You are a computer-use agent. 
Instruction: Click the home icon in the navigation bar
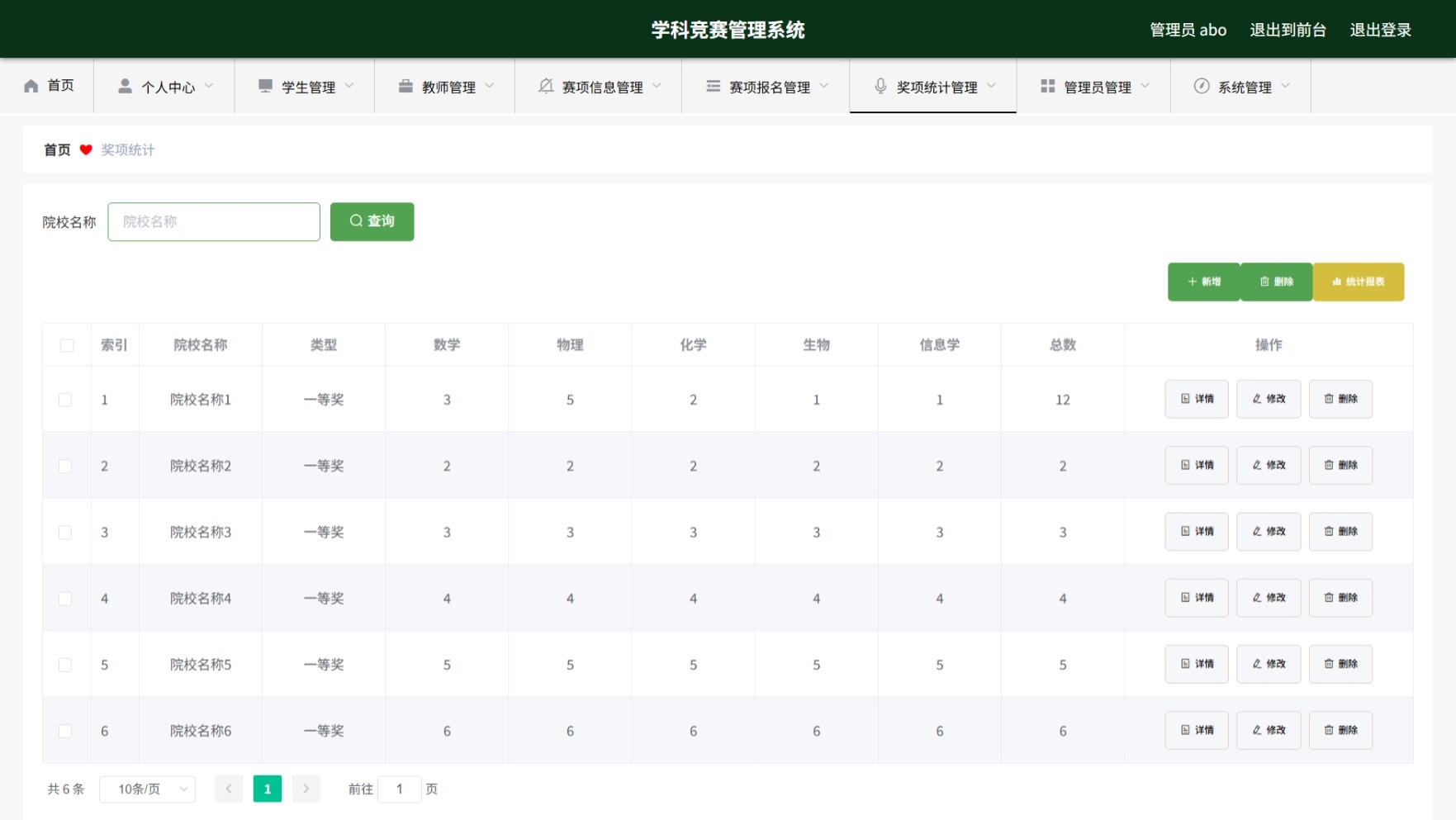click(x=31, y=86)
